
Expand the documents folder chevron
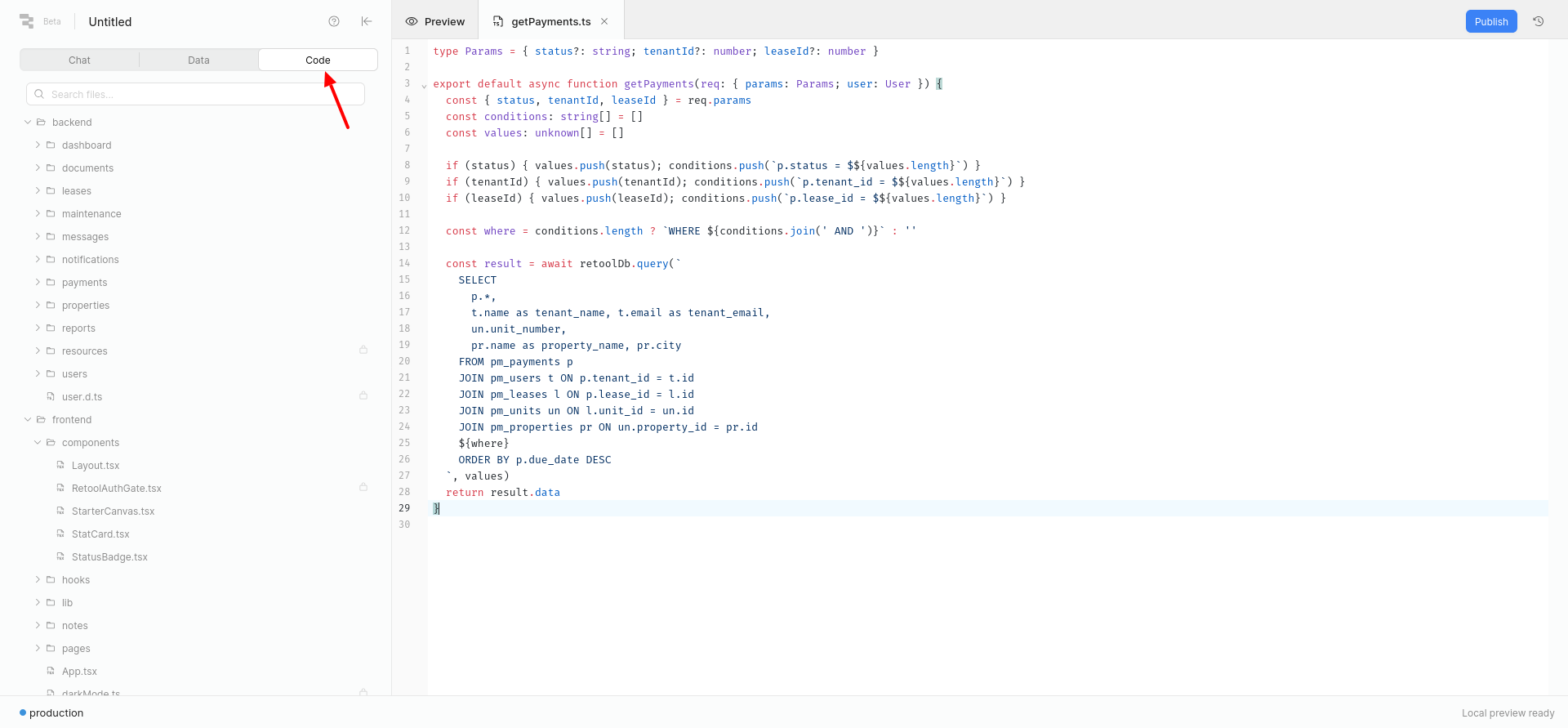point(38,167)
